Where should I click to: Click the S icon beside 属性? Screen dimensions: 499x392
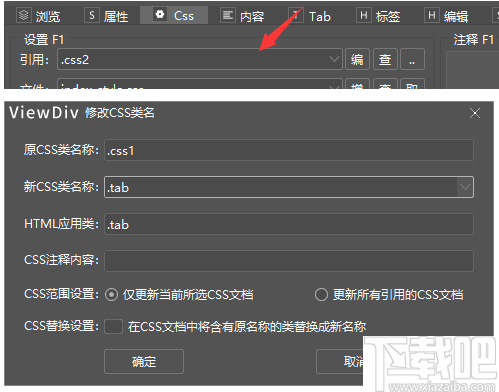92,15
